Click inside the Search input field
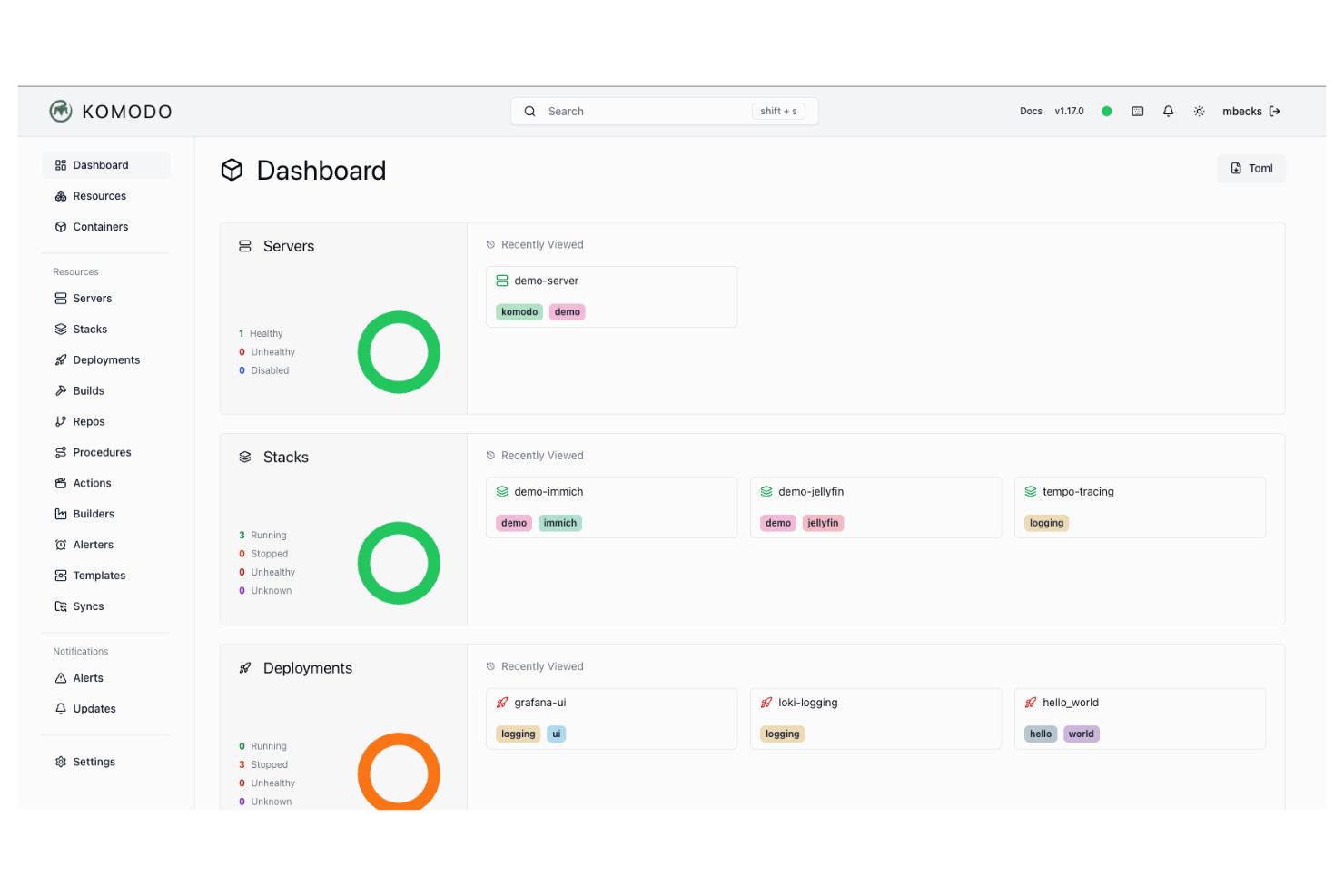This screenshot has width=1344, height=896. [x=636, y=111]
